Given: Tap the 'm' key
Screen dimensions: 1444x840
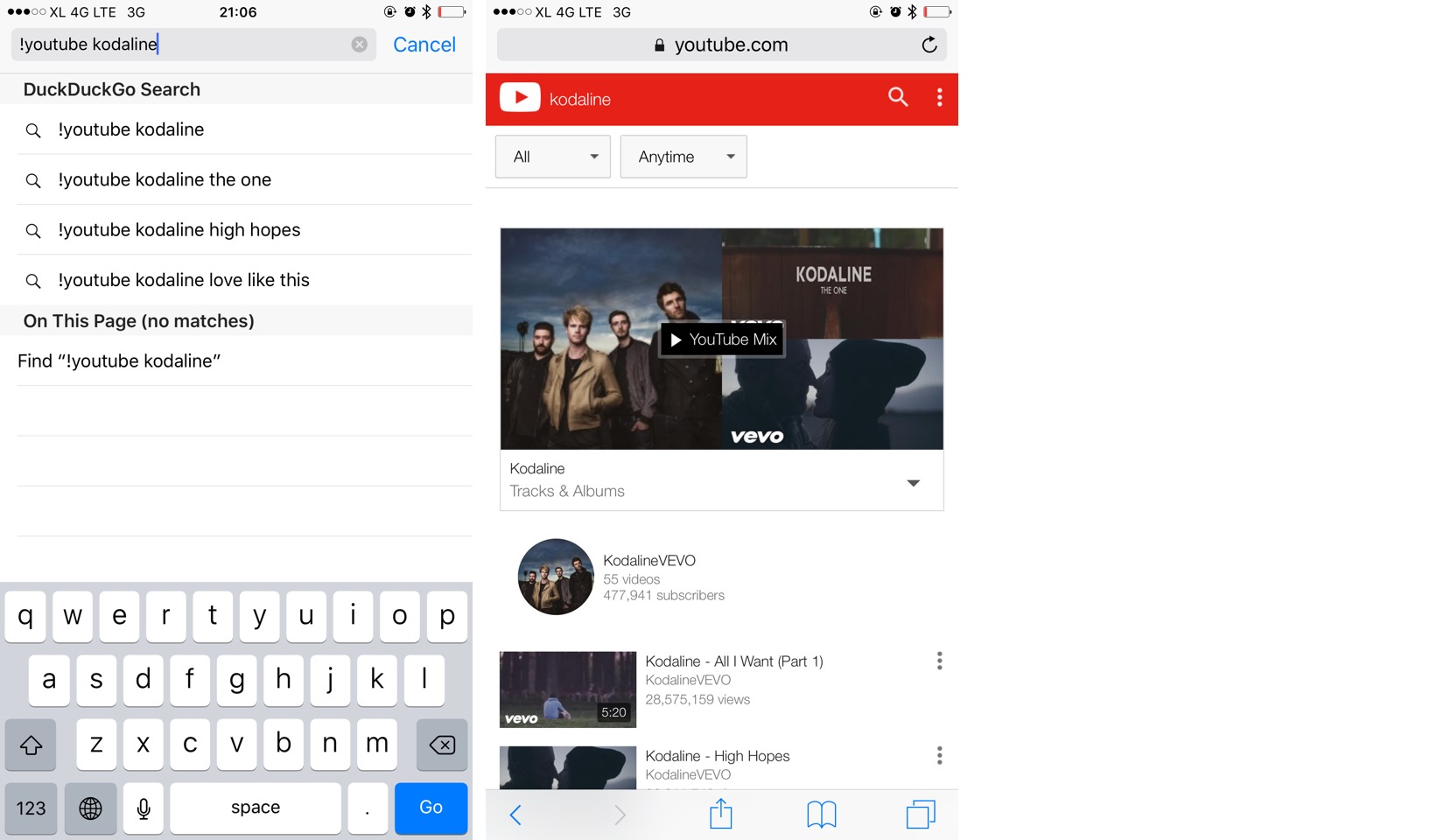Looking at the screenshot, I should click(x=377, y=745).
